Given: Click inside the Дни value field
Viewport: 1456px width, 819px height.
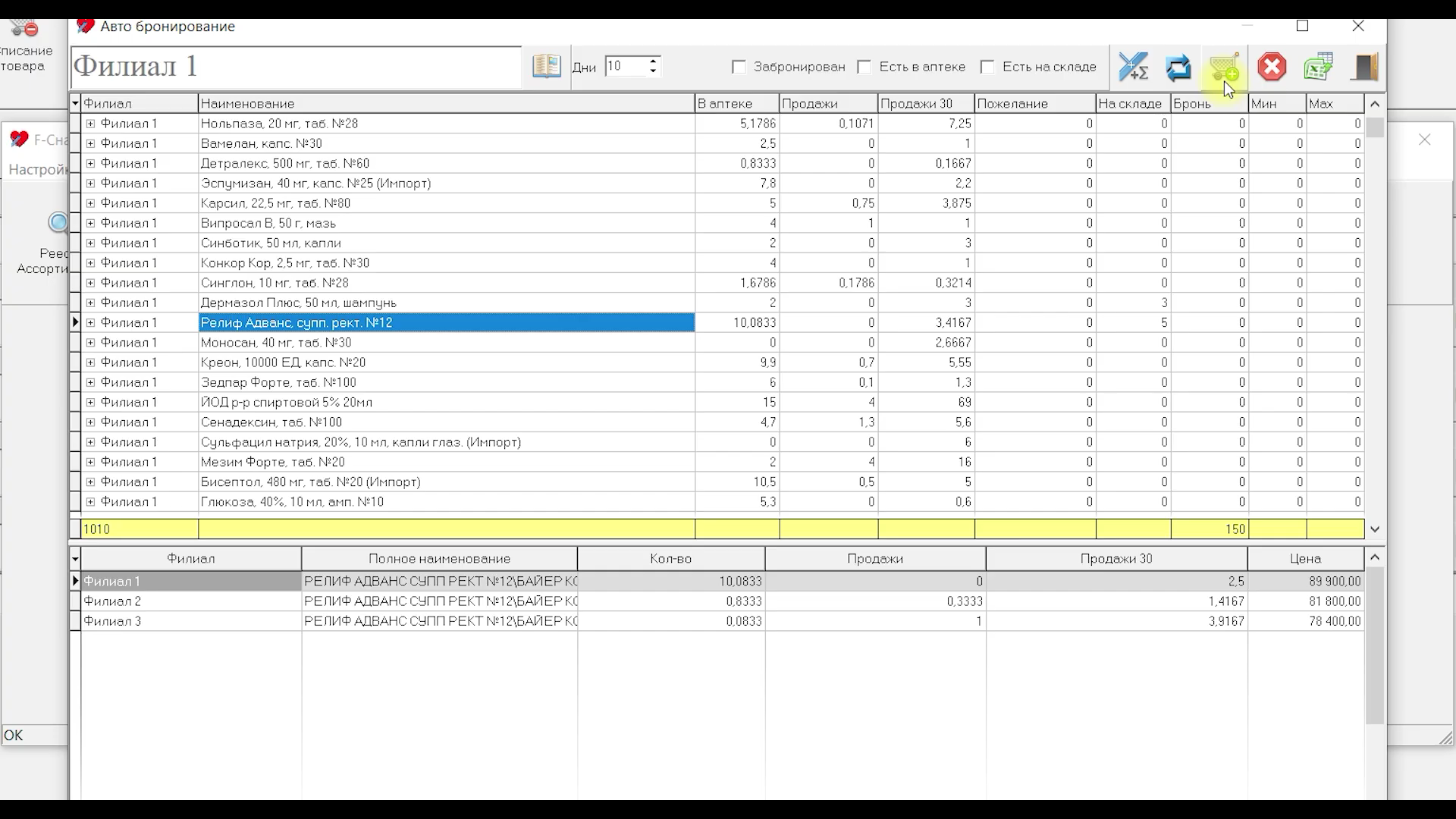Looking at the screenshot, I should pos(625,67).
